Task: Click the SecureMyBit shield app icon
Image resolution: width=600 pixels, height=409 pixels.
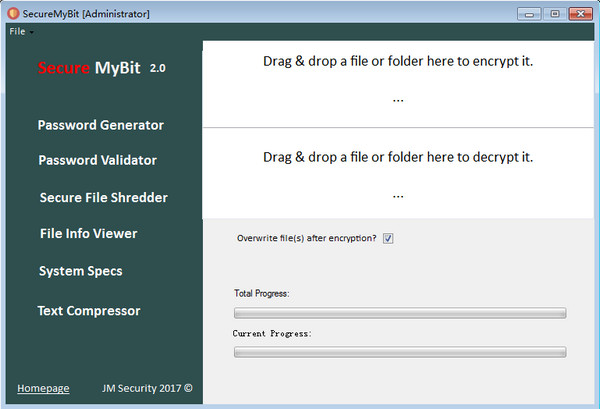Action: (13, 14)
